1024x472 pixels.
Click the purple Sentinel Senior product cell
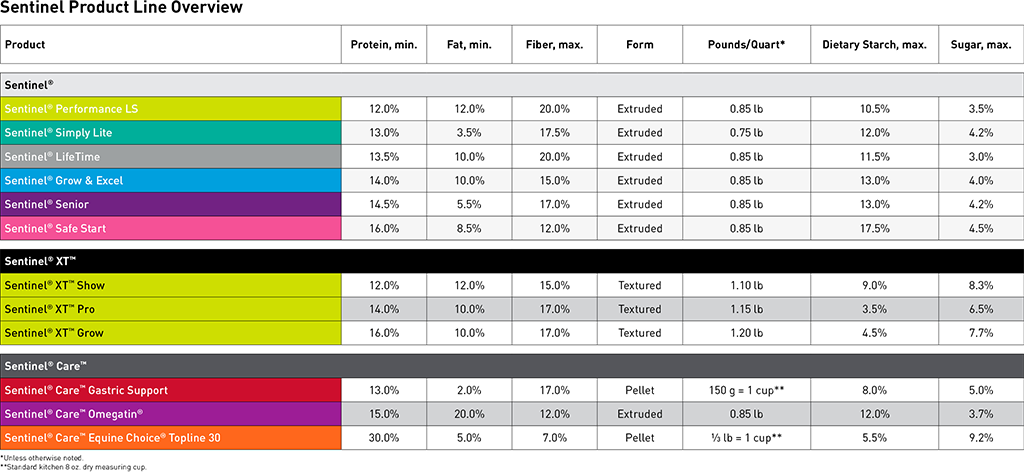[x=171, y=204]
